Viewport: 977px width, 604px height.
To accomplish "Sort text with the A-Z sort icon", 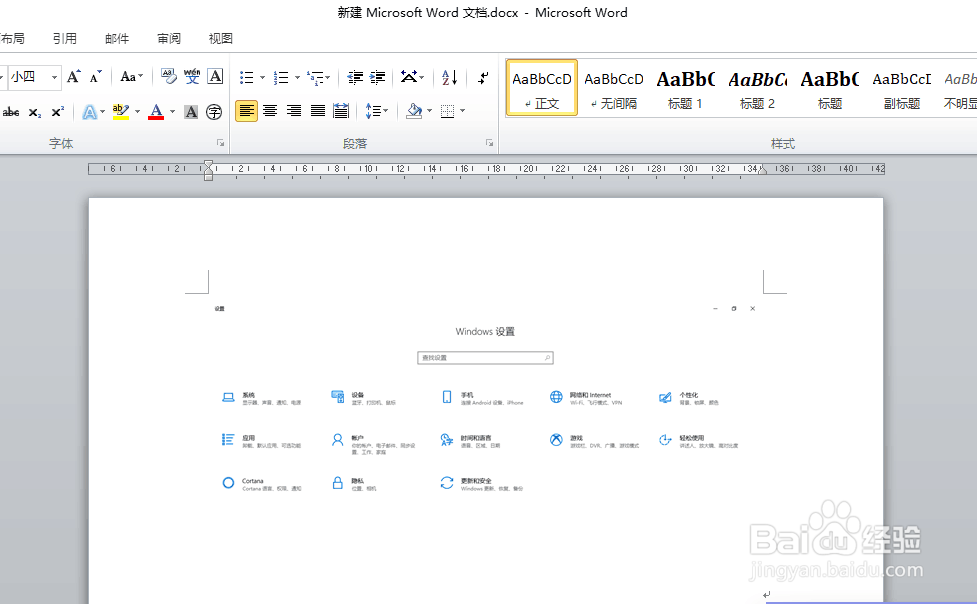I will 449,77.
